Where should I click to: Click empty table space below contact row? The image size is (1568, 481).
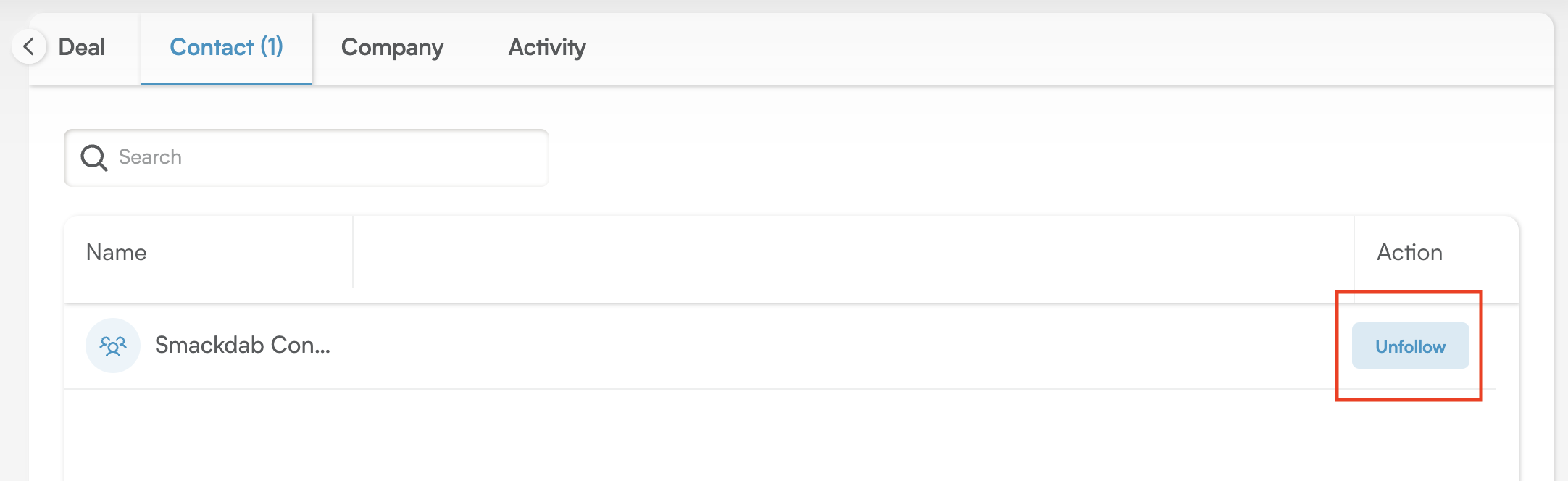pos(791,435)
